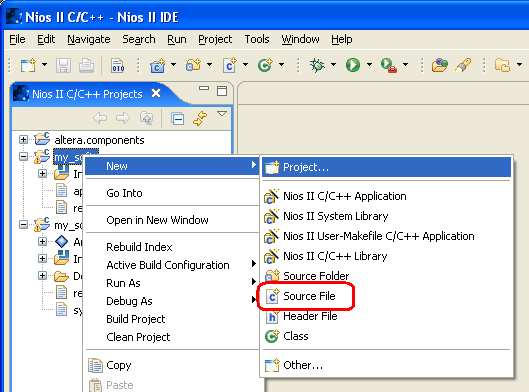This screenshot has height=392, width=529.
Task: Open dropdown next to New Class toolbar icon
Action: coord(281,64)
